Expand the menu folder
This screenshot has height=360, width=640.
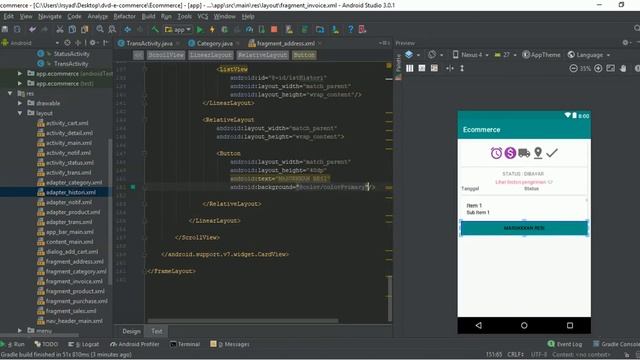(20, 330)
